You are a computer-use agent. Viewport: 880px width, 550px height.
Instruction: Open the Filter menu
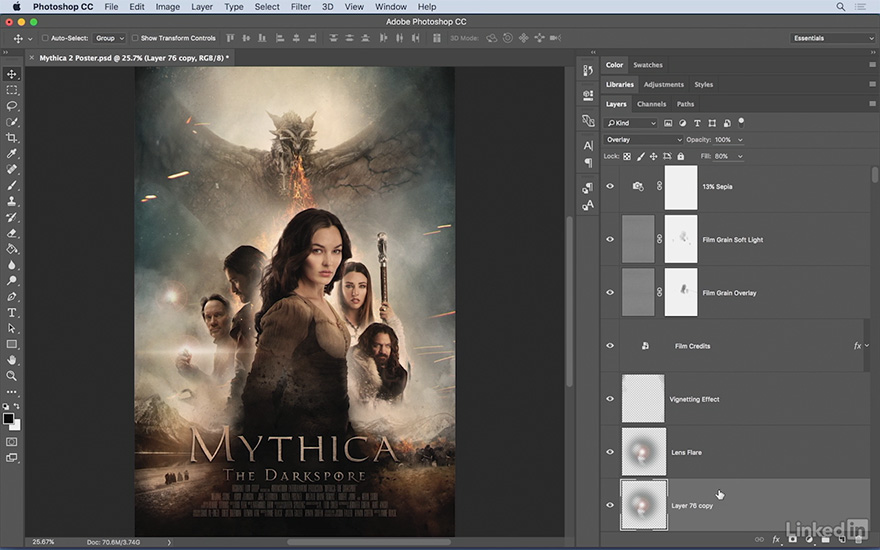300,7
